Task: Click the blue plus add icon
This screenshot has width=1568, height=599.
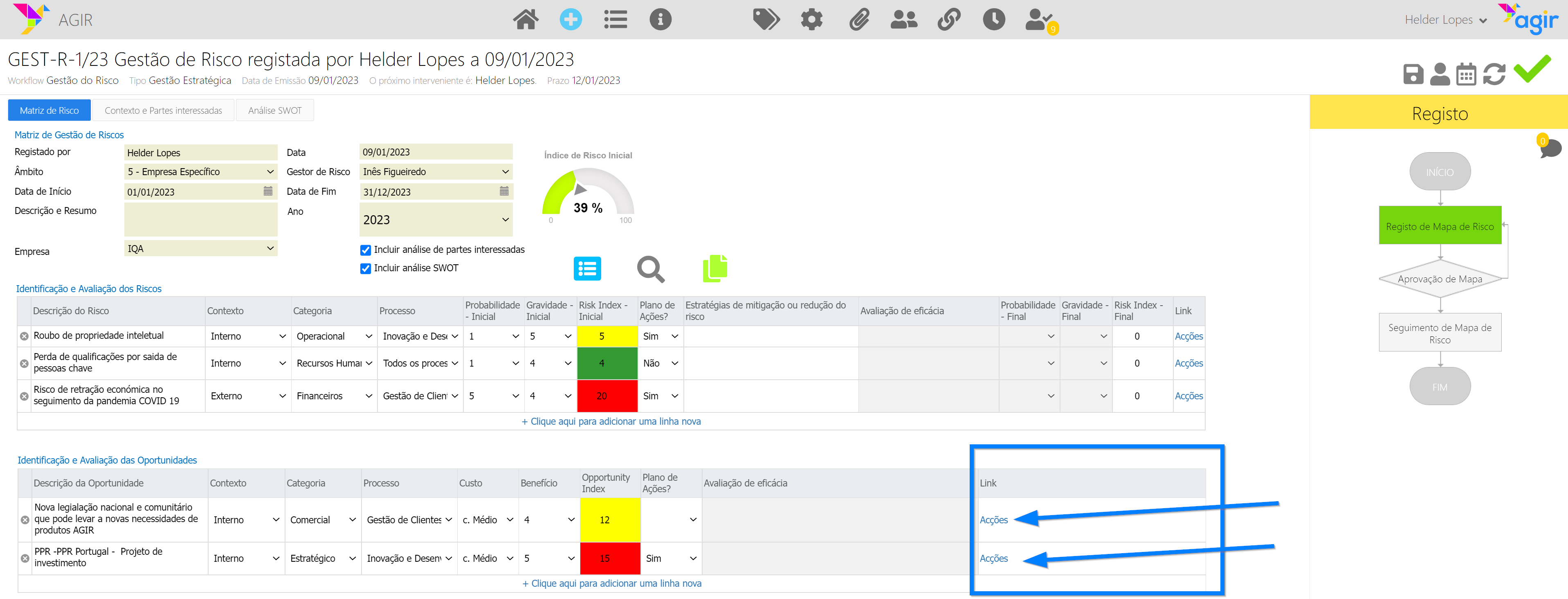Action: click(571, 20)
